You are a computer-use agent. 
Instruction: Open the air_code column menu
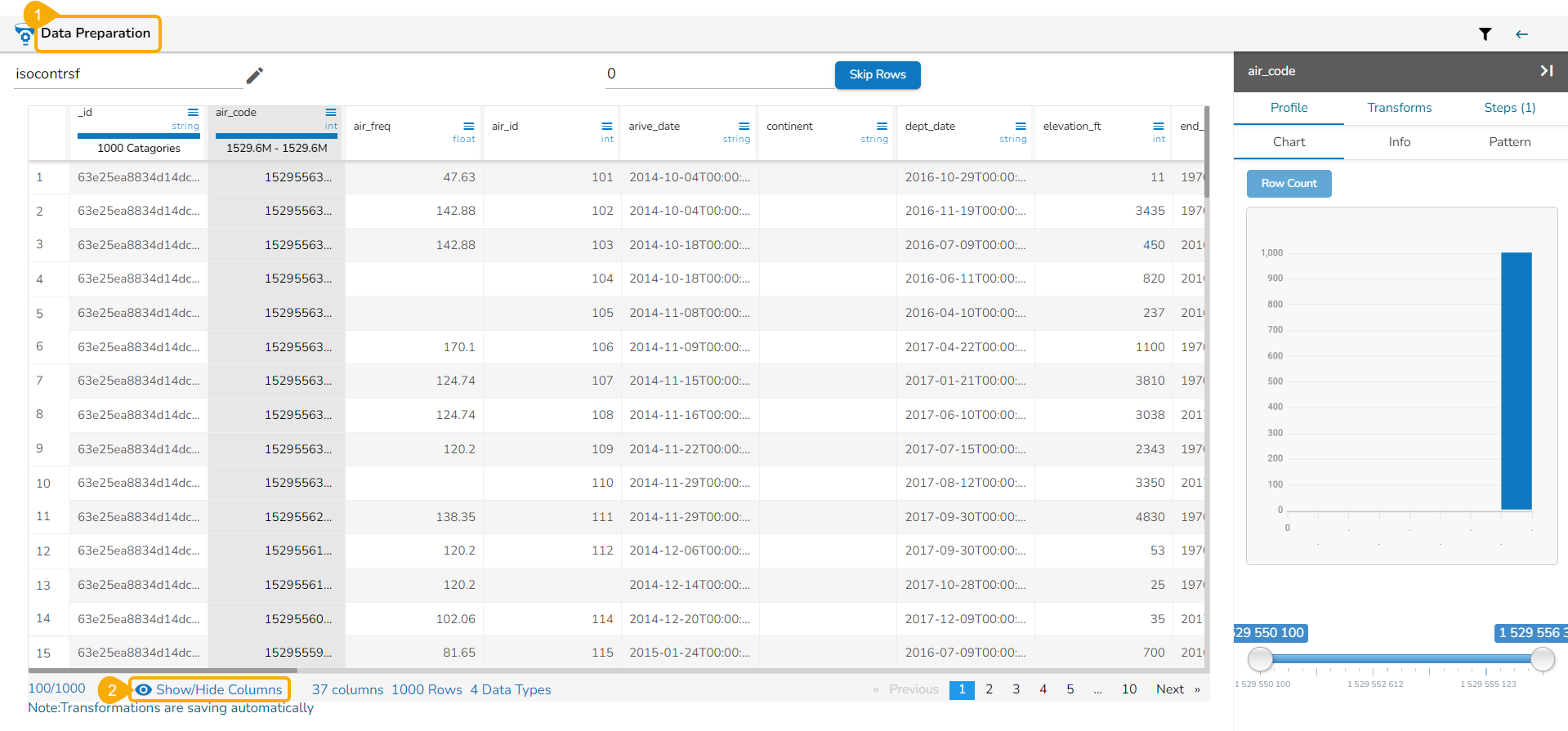pos(331,113)
